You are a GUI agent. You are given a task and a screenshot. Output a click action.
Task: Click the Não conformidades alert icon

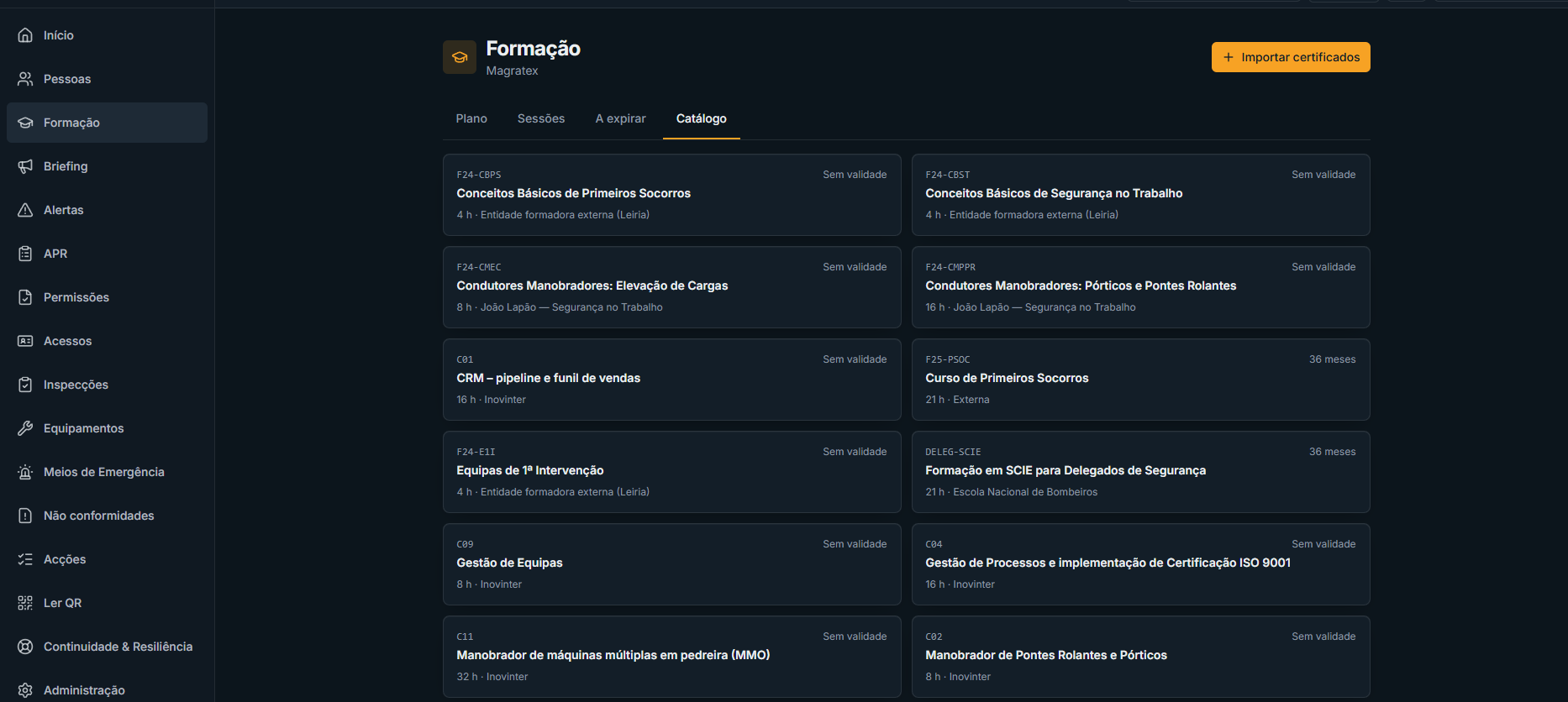pyautogui.click(x=25, y=516)
